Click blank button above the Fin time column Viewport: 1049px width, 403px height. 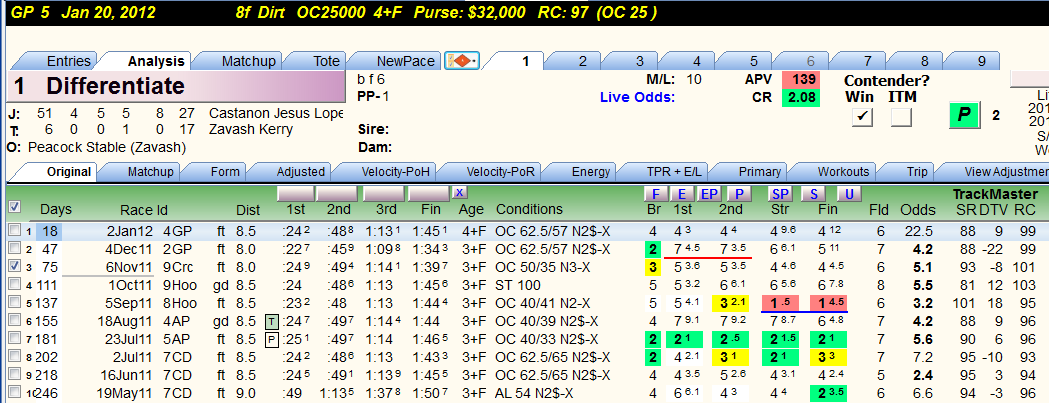tap(429, 194)
